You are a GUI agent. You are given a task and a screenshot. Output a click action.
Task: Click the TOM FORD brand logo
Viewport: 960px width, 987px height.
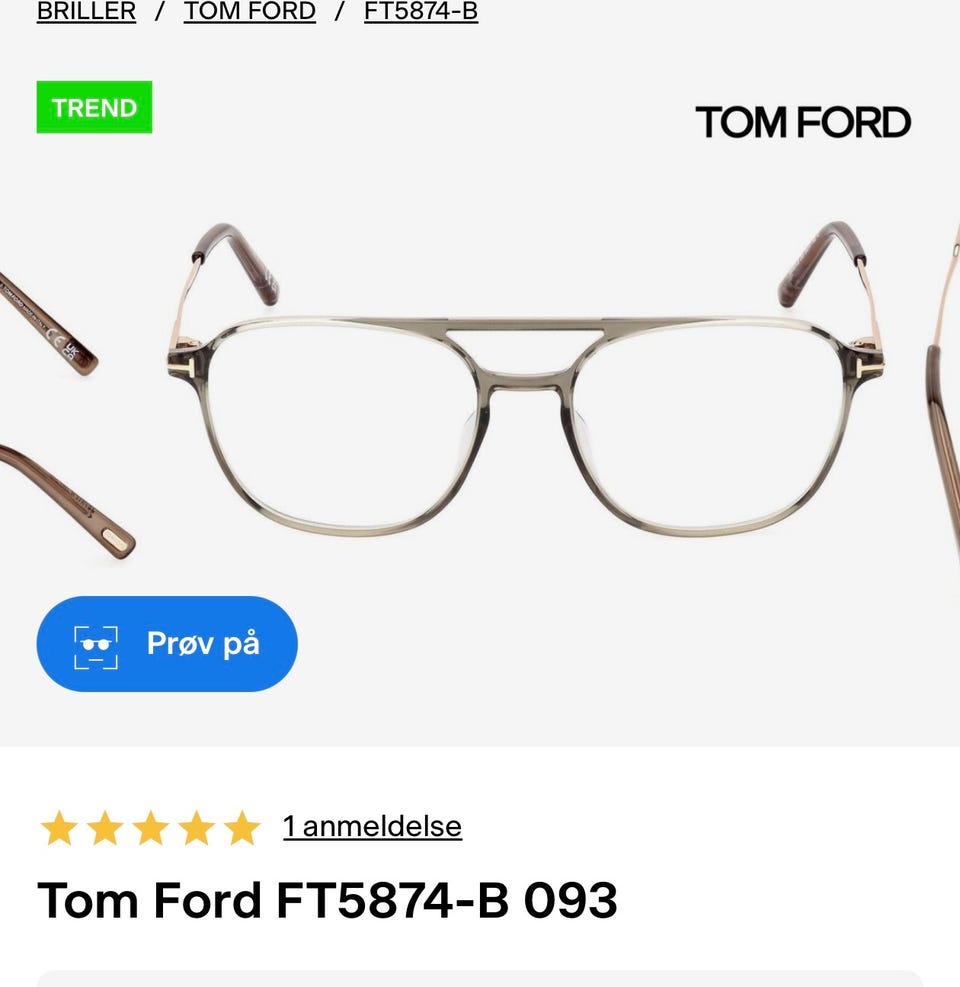coord(802,123)
